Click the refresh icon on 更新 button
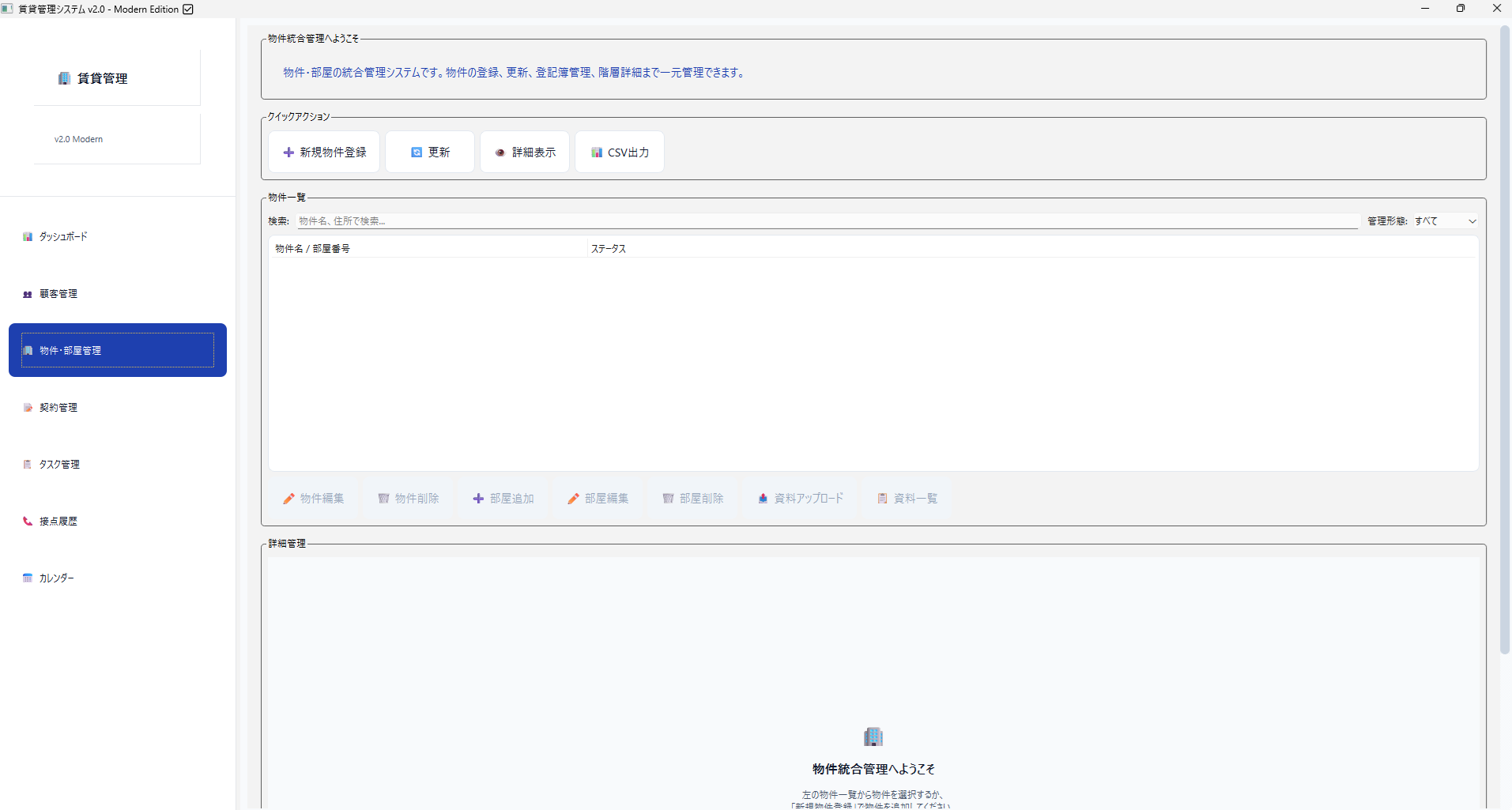 pyautogui.click(x=417, y=153)
